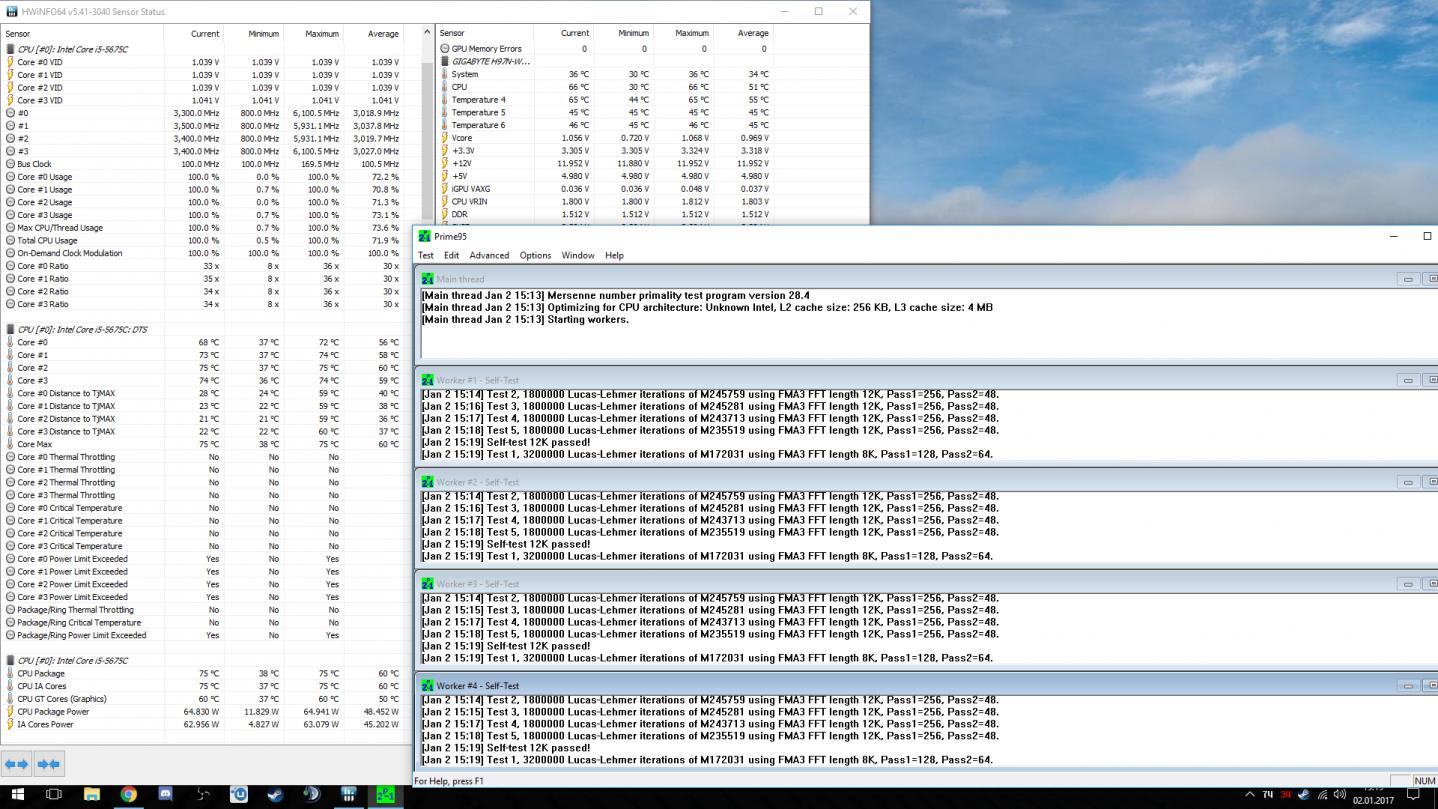Switch to Google Chrome on the taskbar

pyautogui.click(x=128, y=795)
